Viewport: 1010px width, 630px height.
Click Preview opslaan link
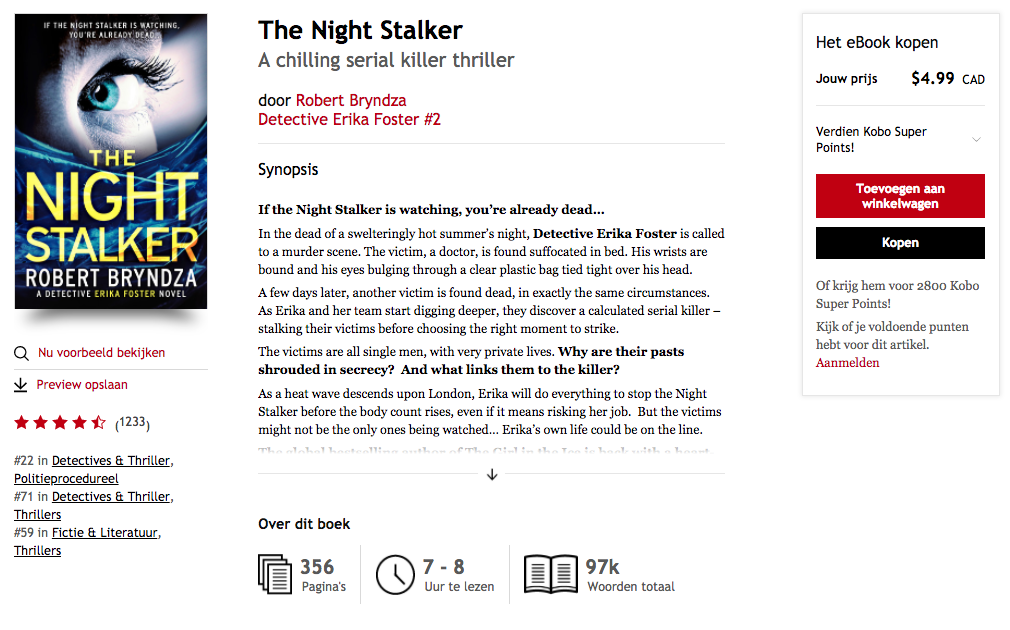pos(82,385)
